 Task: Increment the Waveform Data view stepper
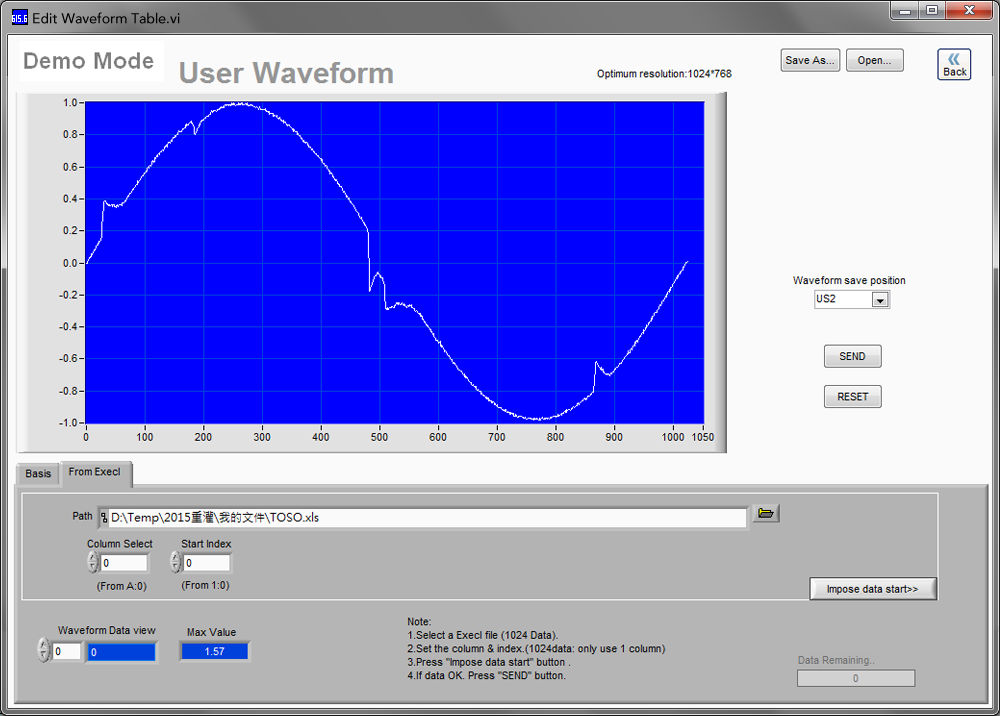point(43,645)
